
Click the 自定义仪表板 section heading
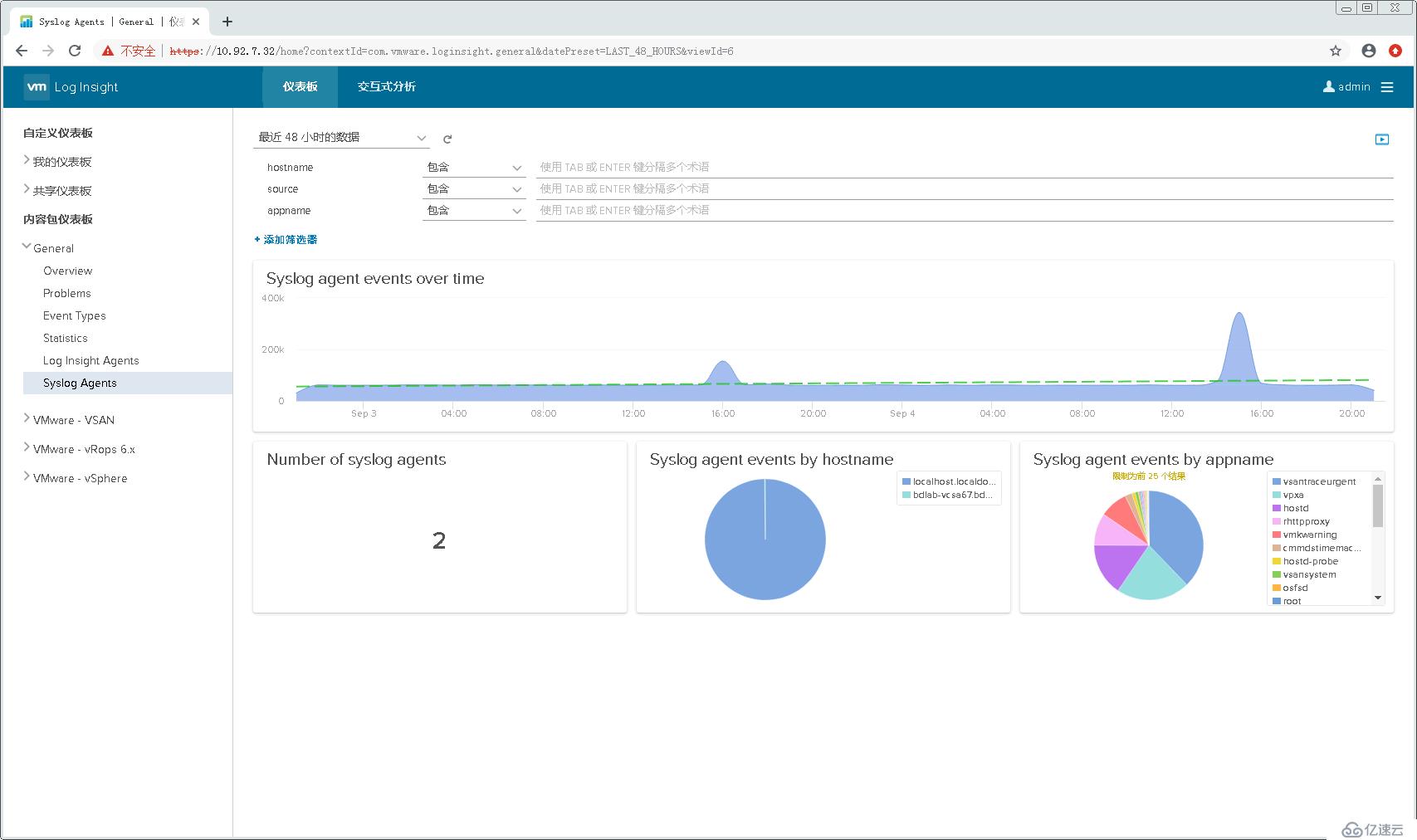pyautogui.click(x=58, y=133)
